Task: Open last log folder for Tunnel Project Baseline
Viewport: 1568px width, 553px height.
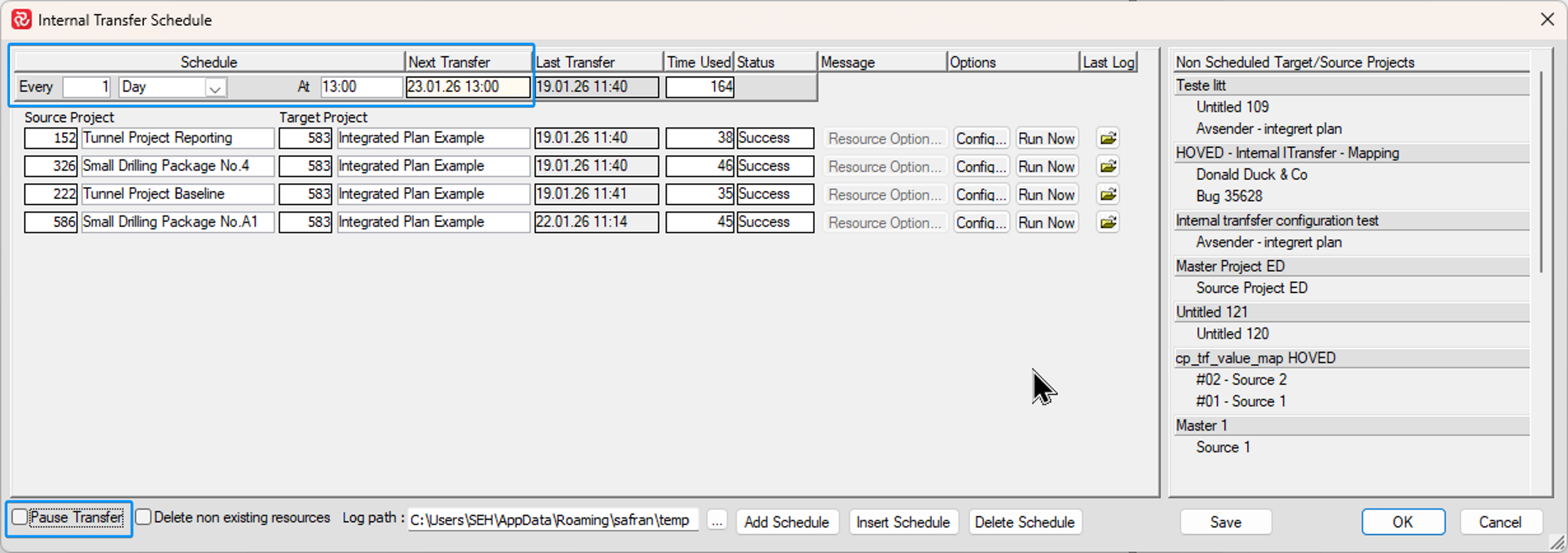Action: coord(1108,195)
